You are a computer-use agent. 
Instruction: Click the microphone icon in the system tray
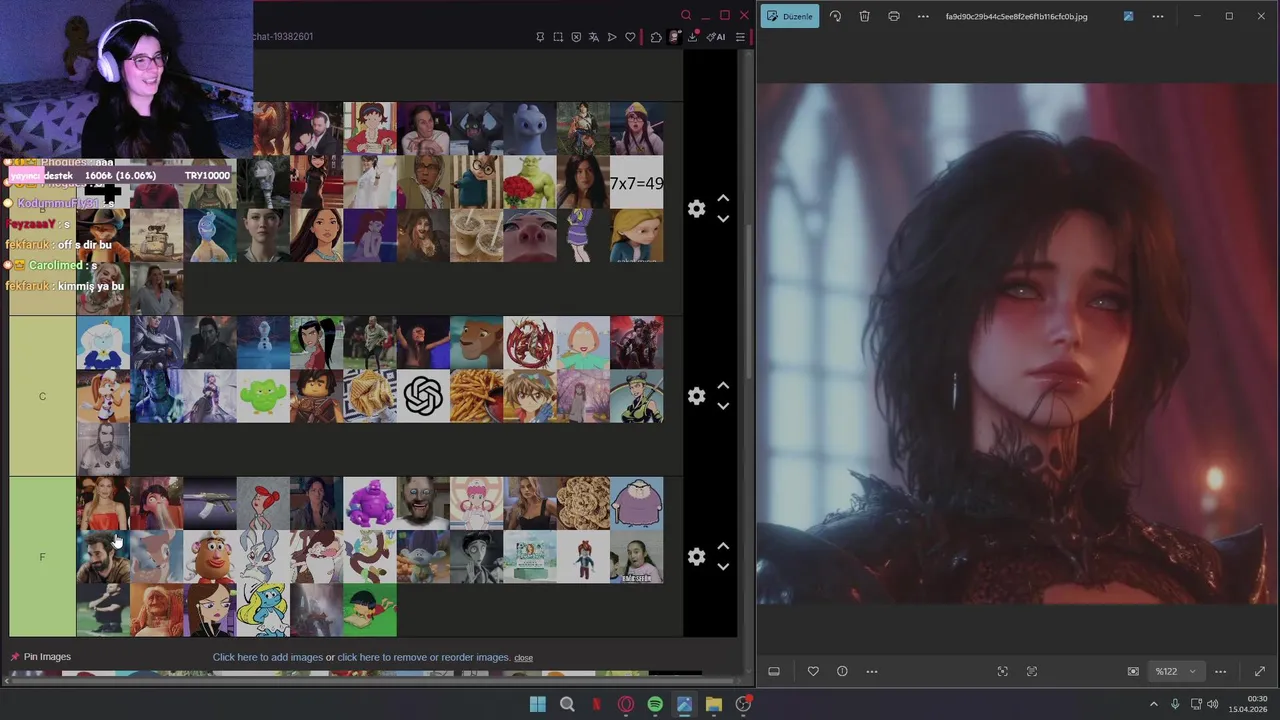(1175, 704)
